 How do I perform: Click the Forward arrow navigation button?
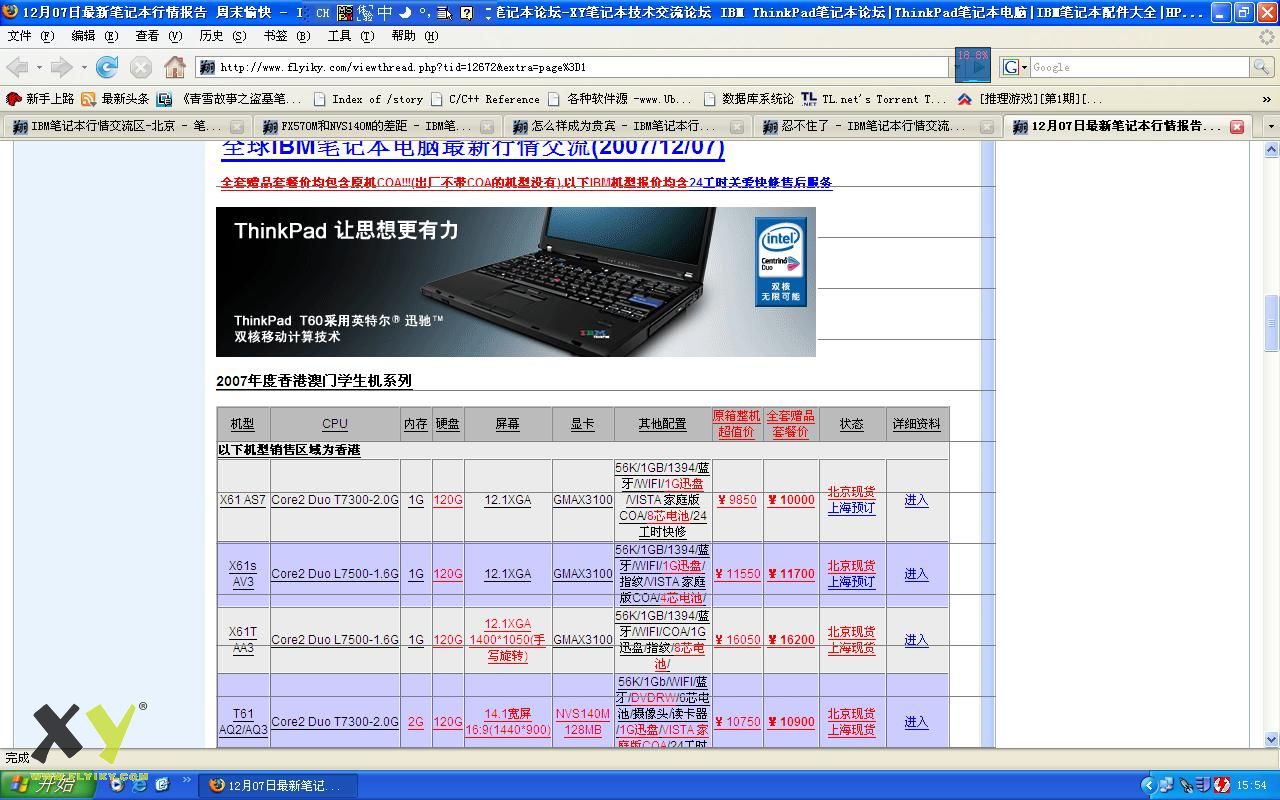tap(61, 67)
